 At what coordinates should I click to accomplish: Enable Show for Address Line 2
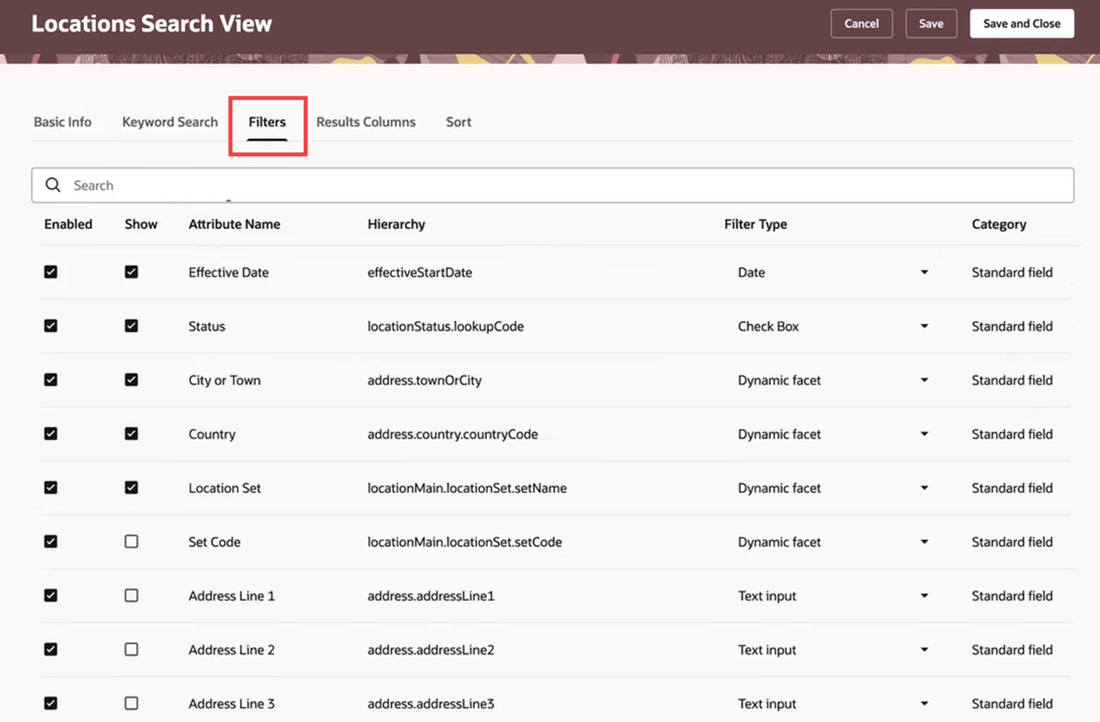coord(131,650)
